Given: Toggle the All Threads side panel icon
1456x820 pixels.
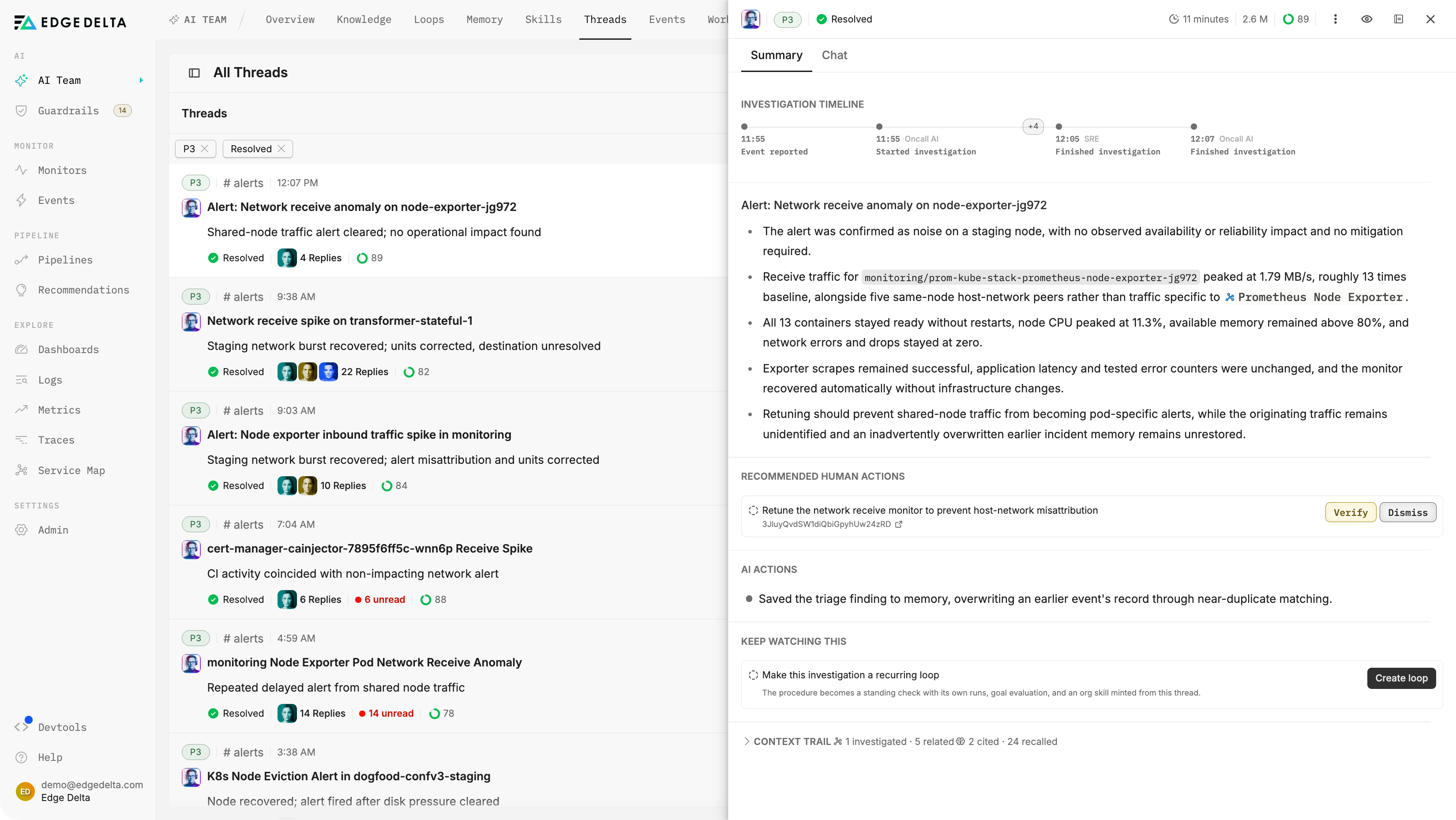Looking at the screenshot, I should pos(194,72).
